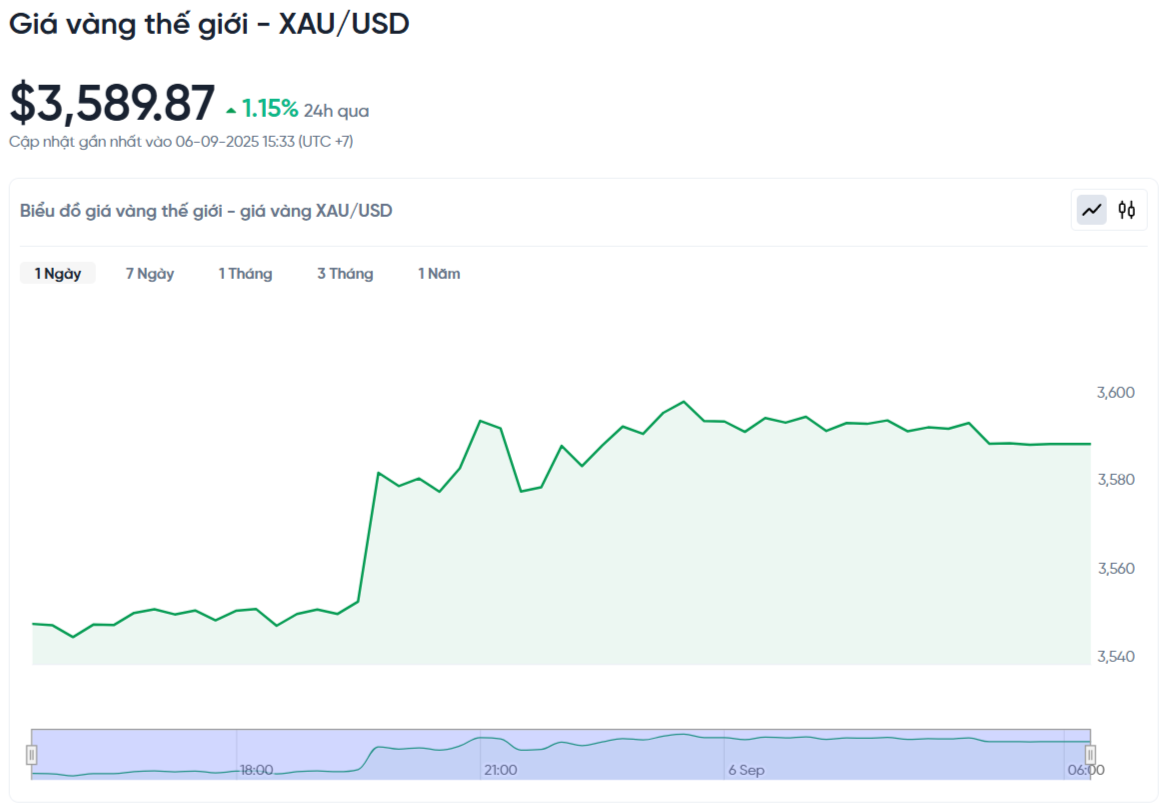Select the 1 Năm time range

click(439, 273)
